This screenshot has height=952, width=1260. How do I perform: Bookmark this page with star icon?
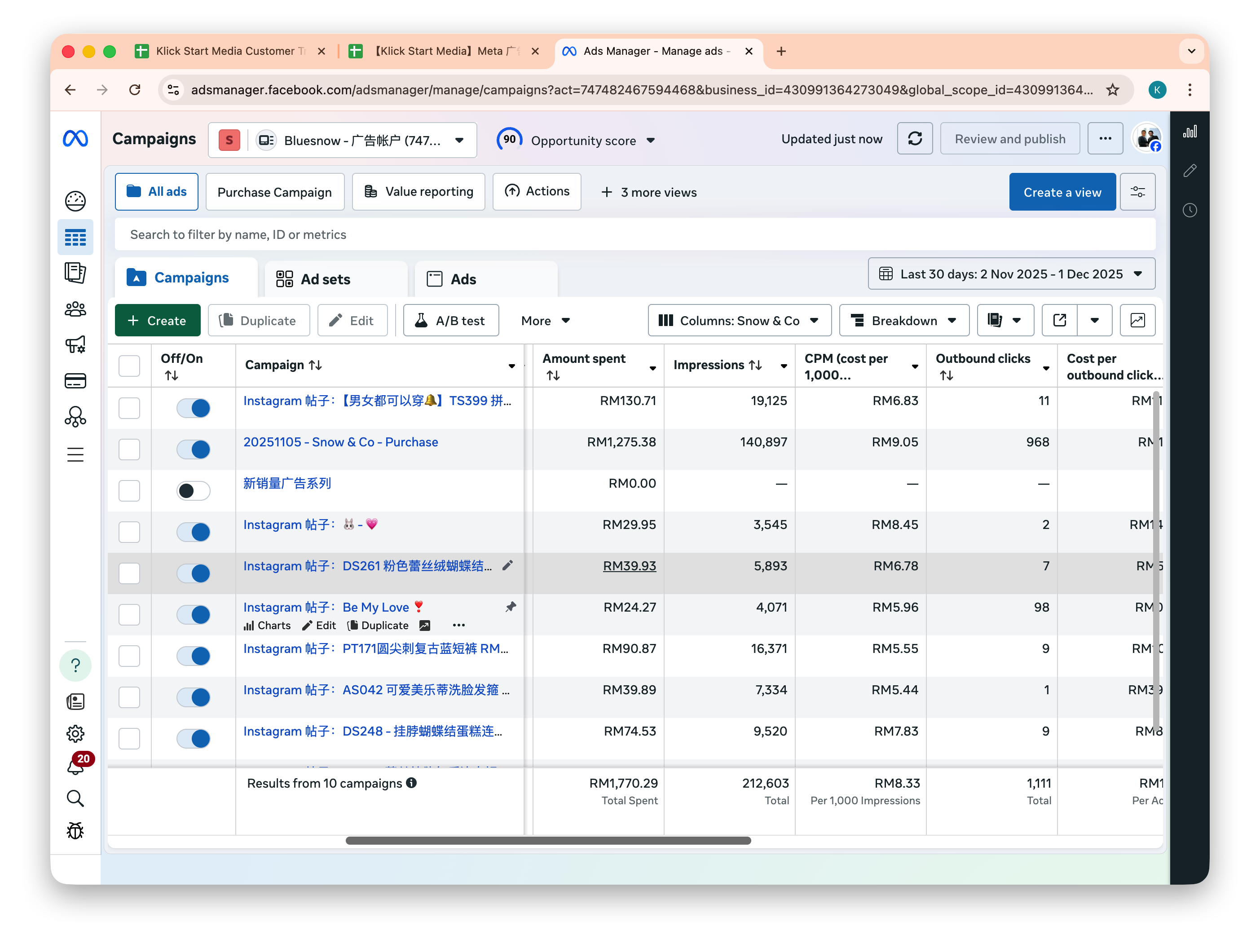tap(1112, 89)
